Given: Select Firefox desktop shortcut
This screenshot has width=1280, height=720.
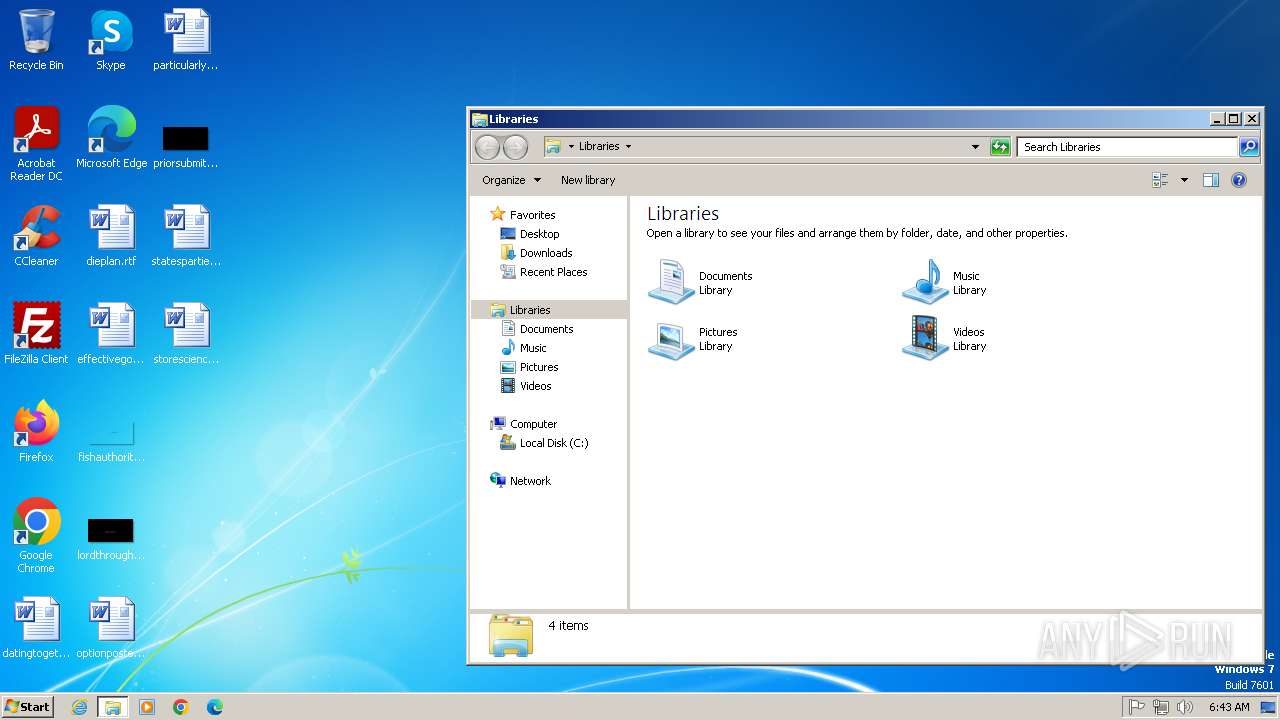Looking at the screenshot, I should 36,432.
